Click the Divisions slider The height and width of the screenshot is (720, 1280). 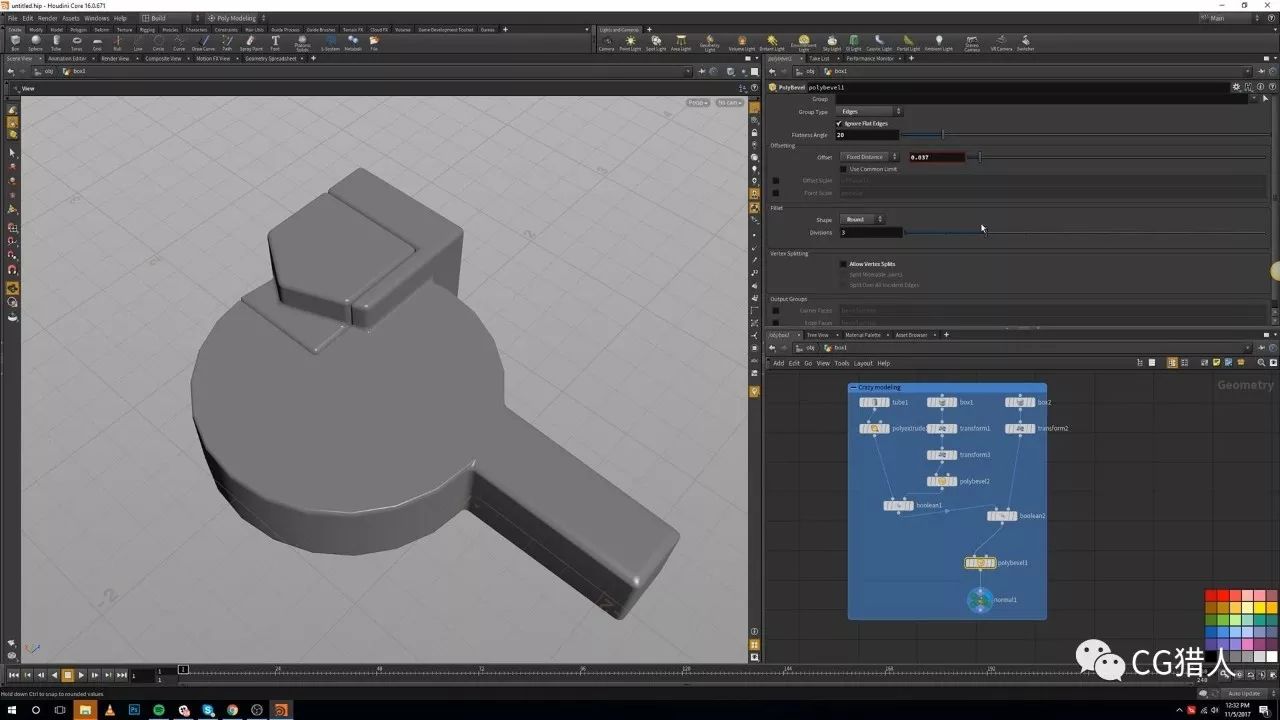click(x=1084, y=232)
